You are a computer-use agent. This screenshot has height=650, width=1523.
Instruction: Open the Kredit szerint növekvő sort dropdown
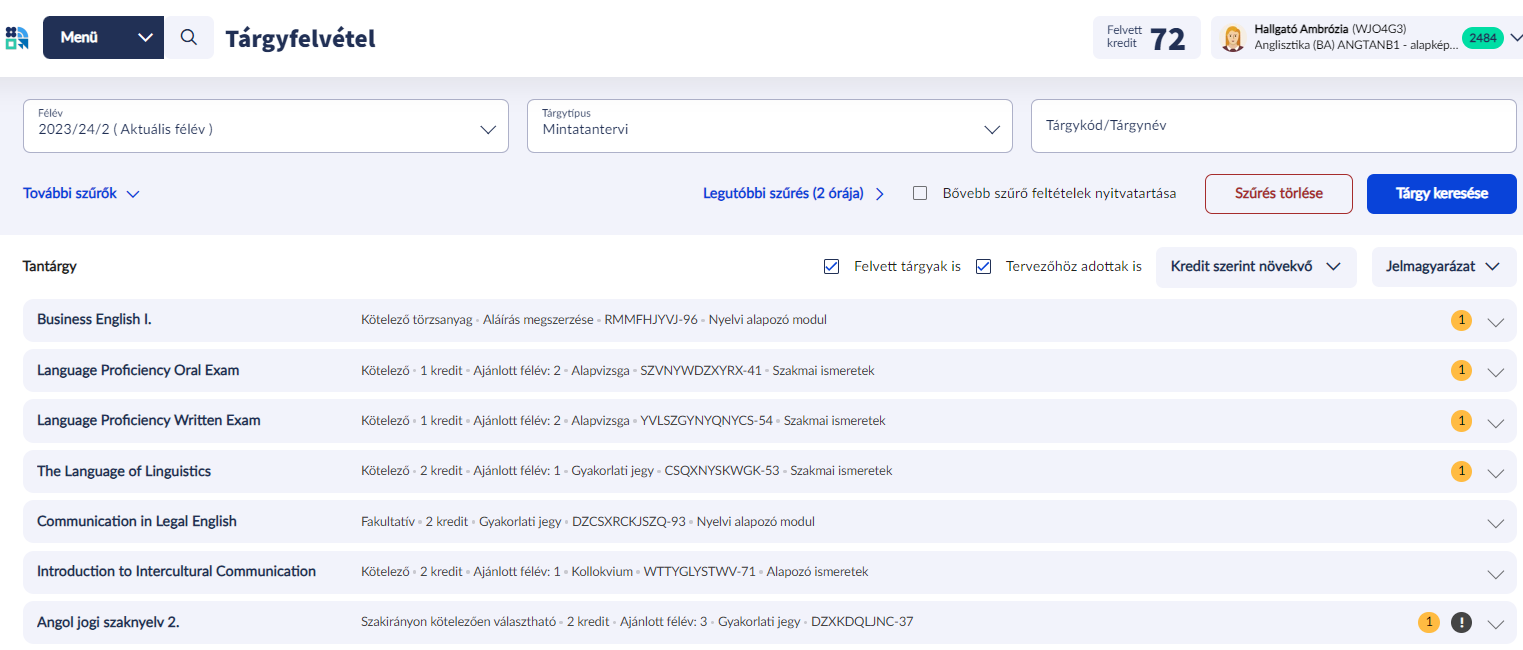click(x=1255, y=267)
